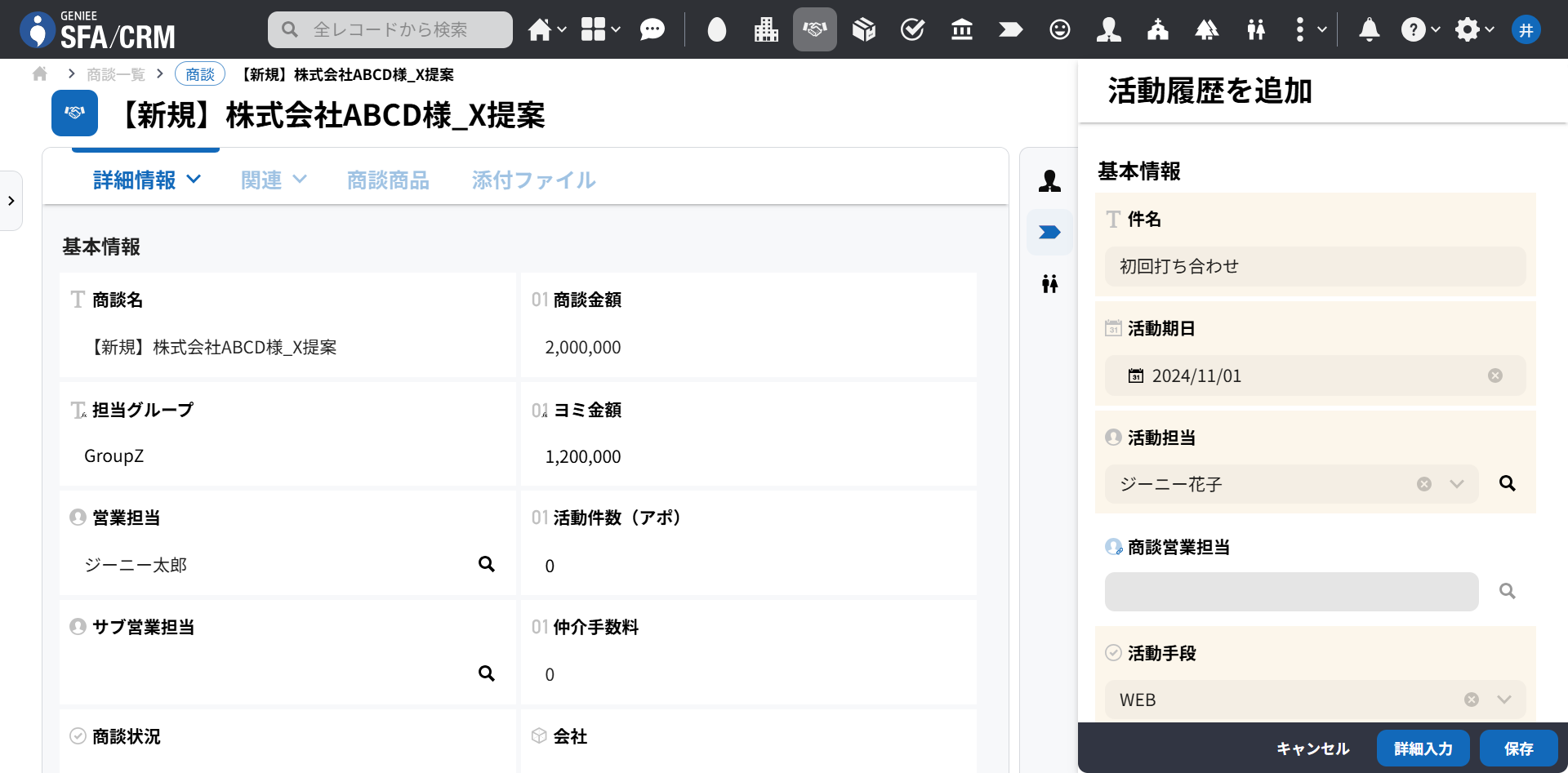The image size is (1568, 773).
Task: Click the 保存 button
Action: click(x=1519, y=749)
